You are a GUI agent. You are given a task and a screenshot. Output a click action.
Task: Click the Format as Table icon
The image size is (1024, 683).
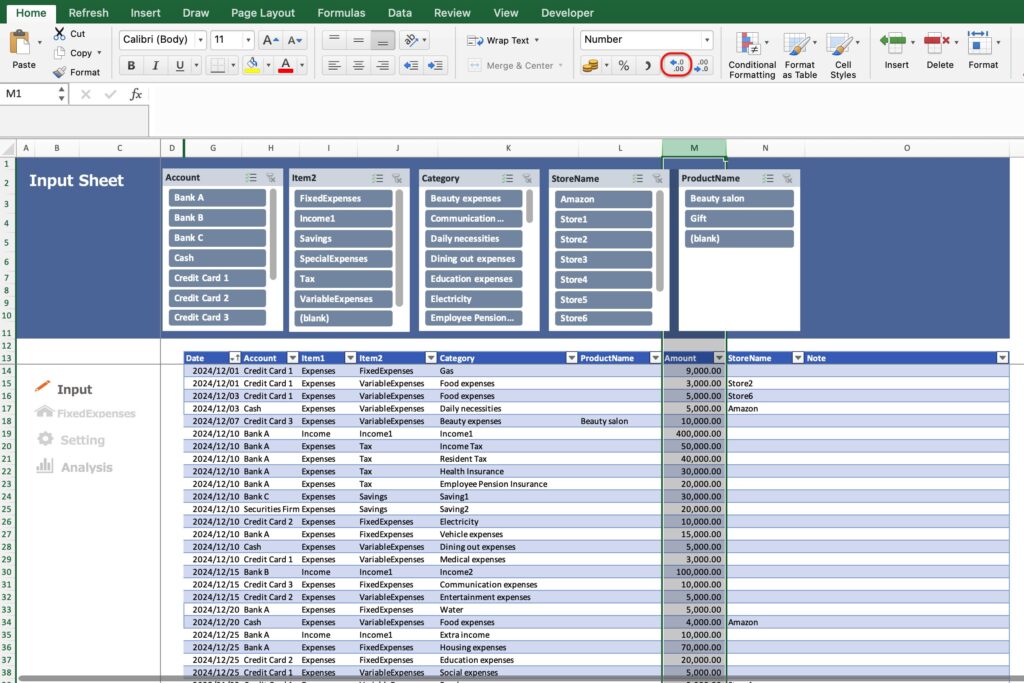click(798, 55)
